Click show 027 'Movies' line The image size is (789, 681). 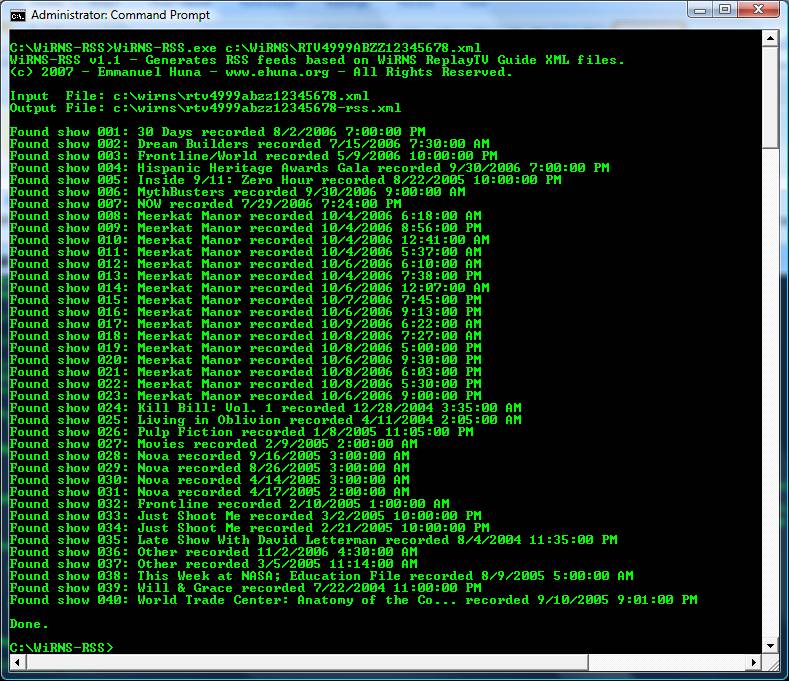pyautogui.click(x=213, y=444)
